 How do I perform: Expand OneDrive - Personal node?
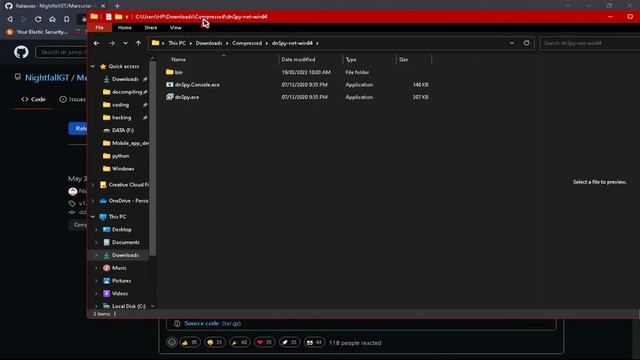(93, 201)
